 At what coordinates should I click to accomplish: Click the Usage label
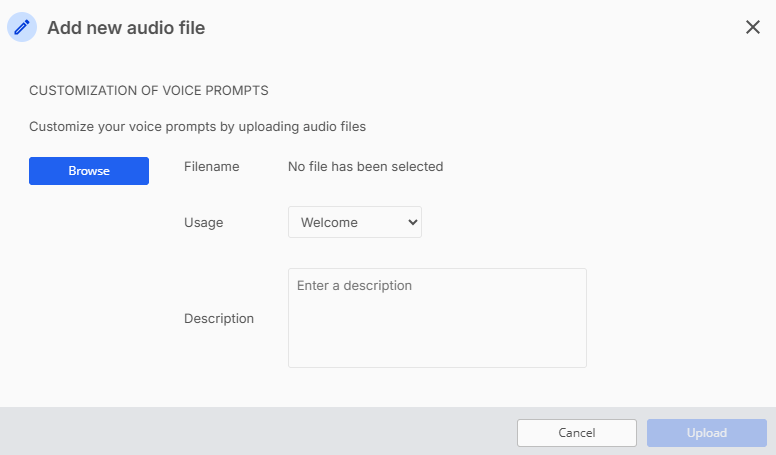coord(203,223)
